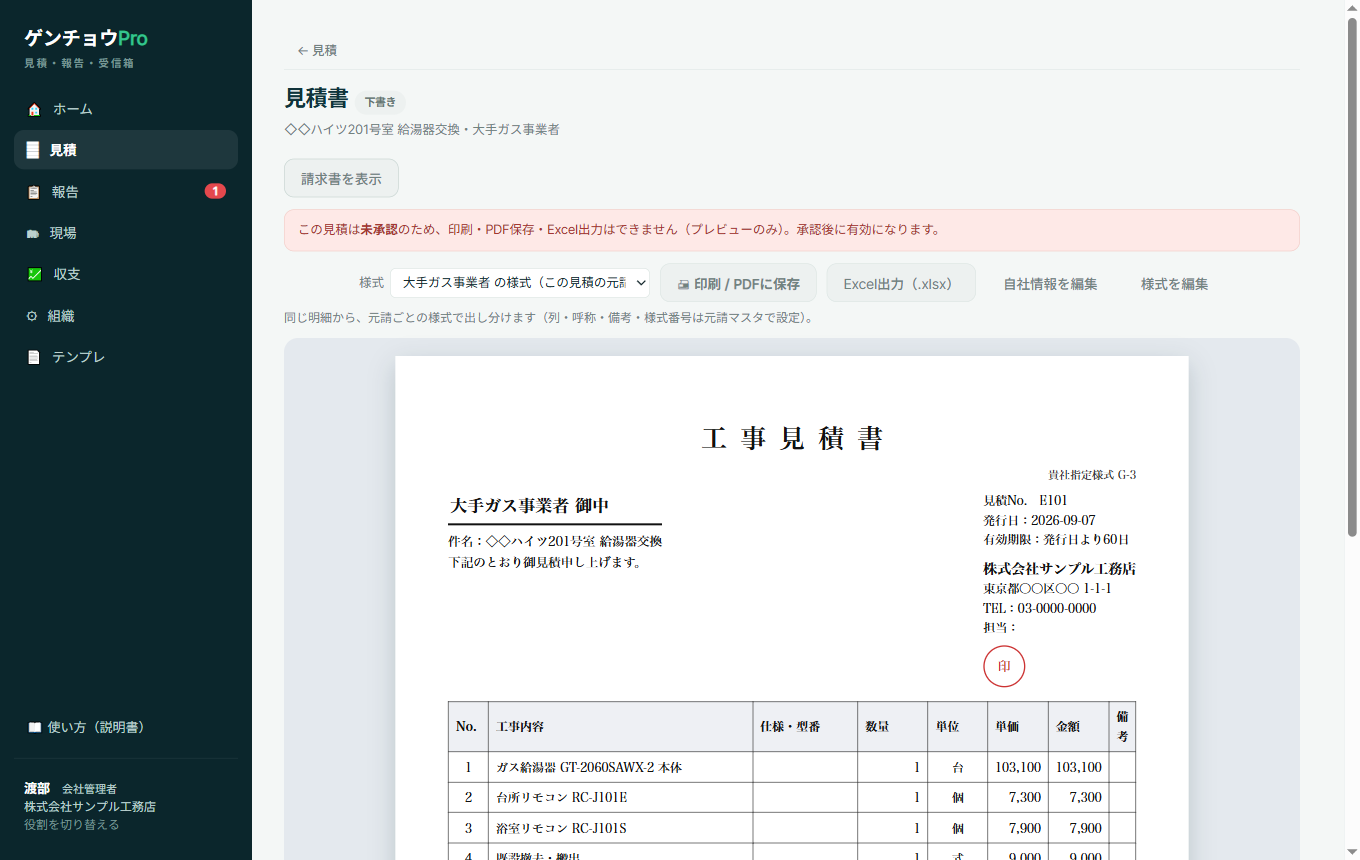
Task: Click the 現場 truck icon
Action: [32, 233]
